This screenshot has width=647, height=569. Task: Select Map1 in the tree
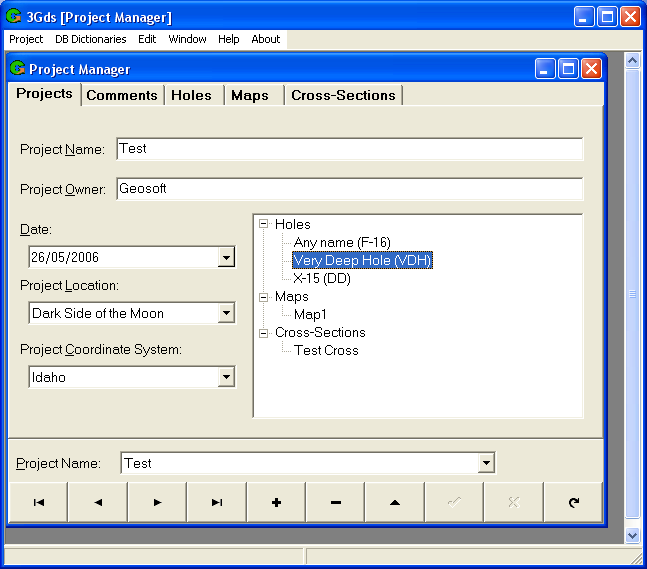click(310, 314)
